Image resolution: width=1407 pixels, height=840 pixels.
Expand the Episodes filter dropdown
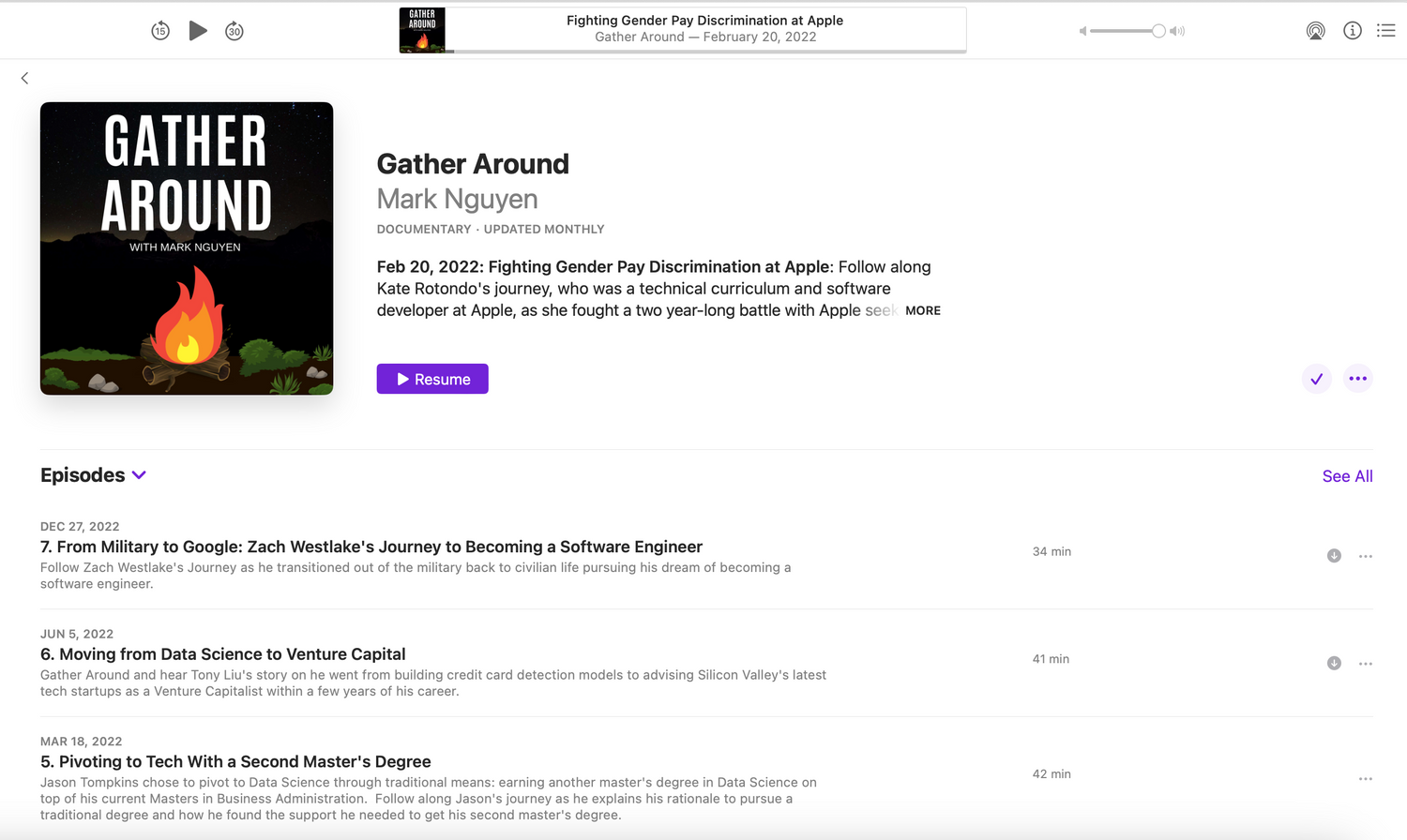139,475
